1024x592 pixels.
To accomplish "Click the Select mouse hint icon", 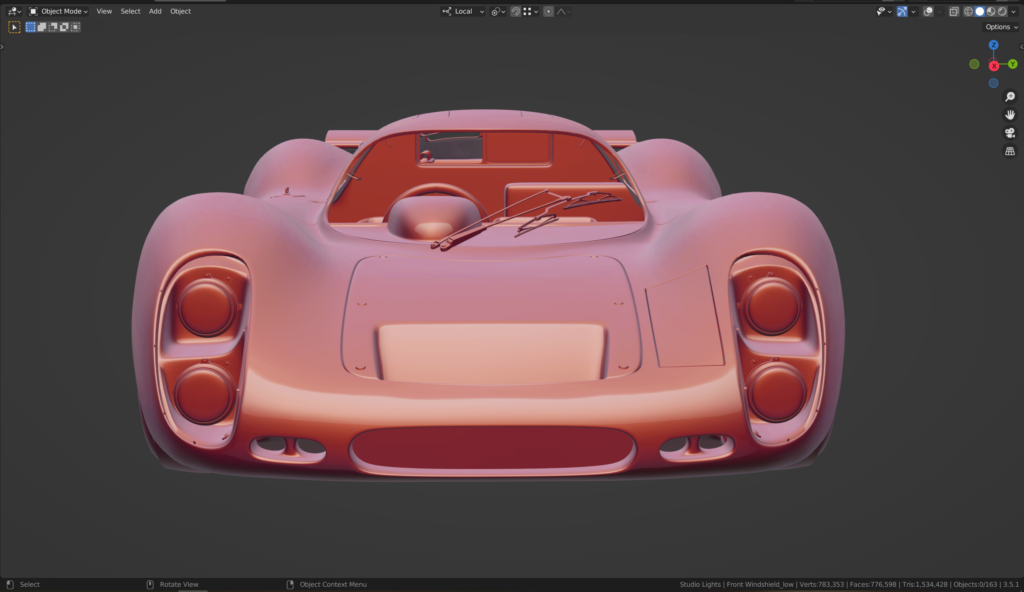I will point(10,584).
